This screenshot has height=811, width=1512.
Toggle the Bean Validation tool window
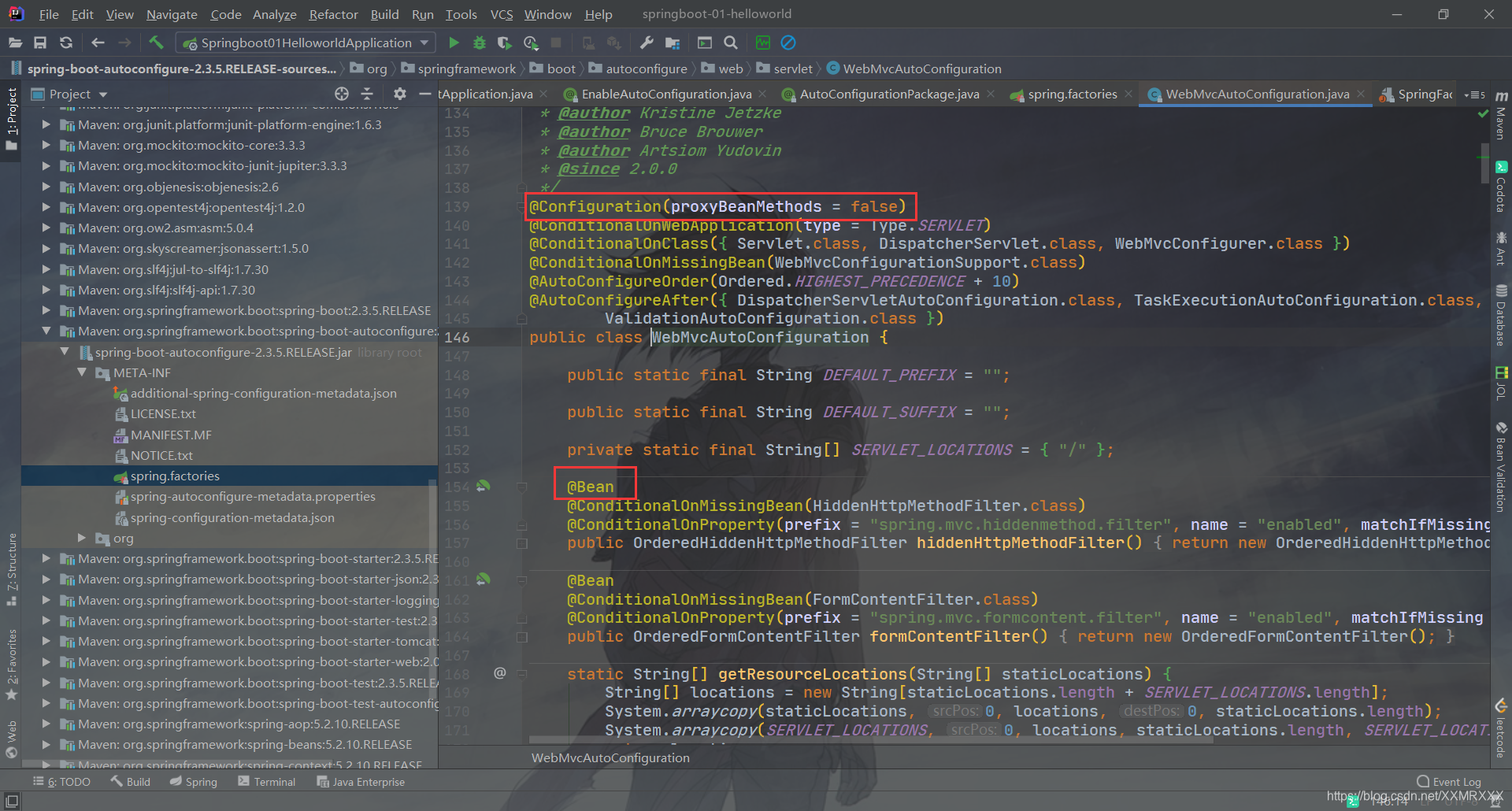[1501, 467]
